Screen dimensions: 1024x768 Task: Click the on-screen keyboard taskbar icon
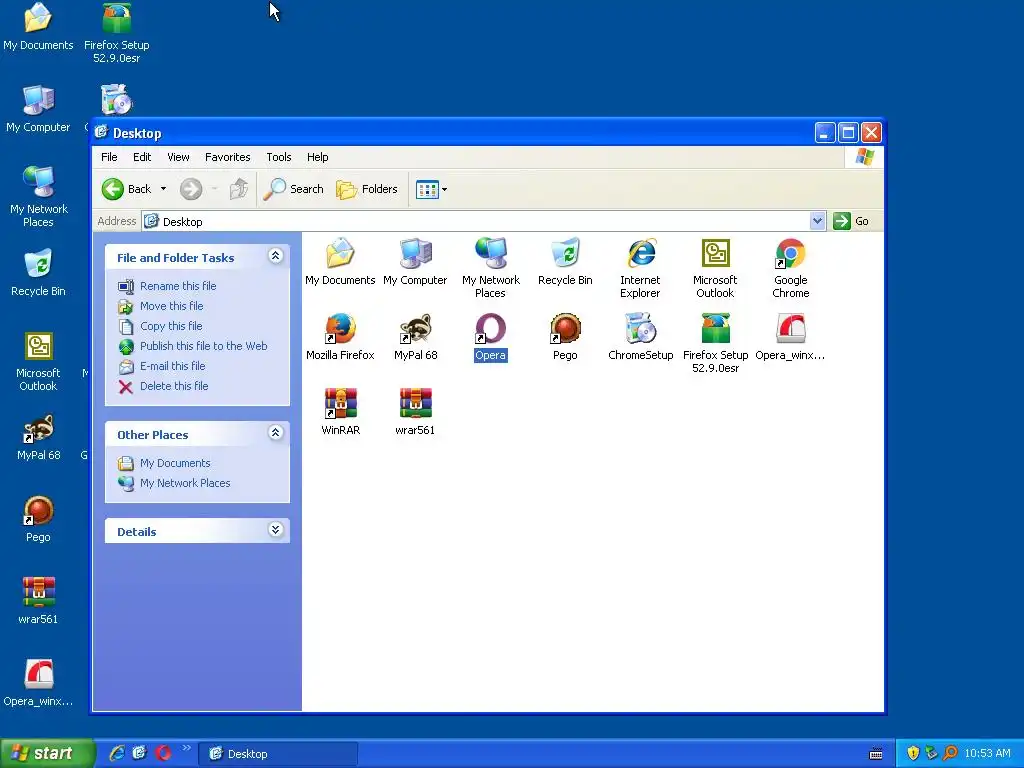(876, 754)
